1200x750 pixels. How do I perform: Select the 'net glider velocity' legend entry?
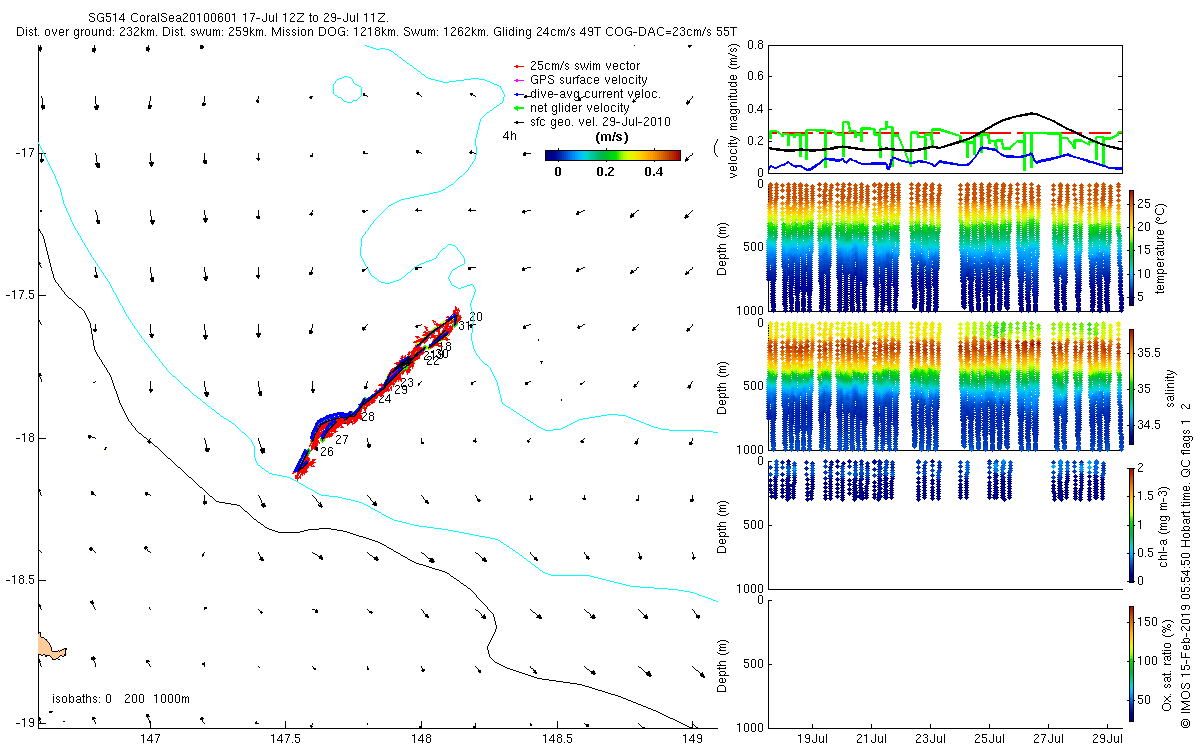coord(580,108)
